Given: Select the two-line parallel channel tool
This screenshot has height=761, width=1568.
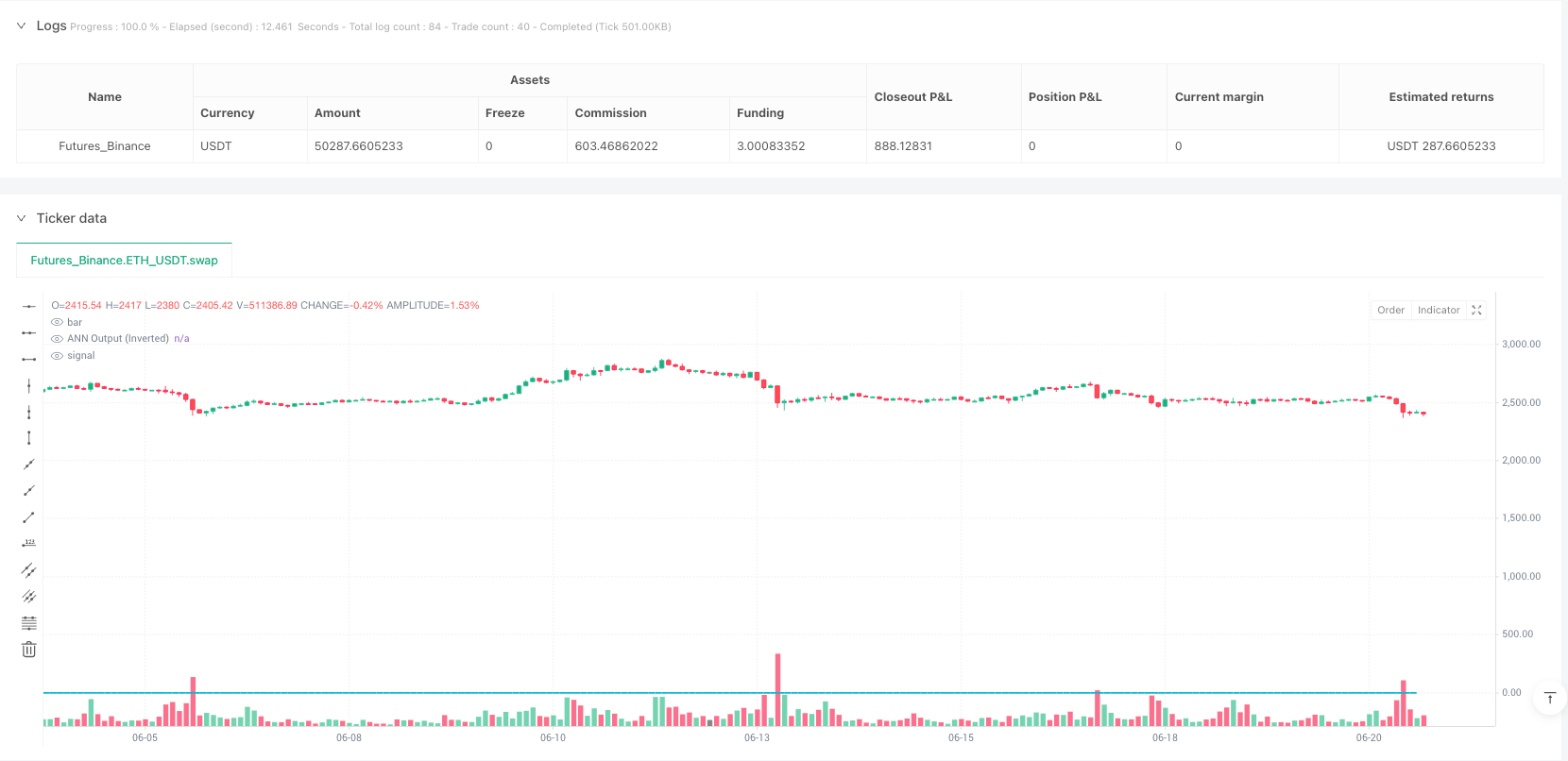Looking at the screenshot, I should coord(29,570).
